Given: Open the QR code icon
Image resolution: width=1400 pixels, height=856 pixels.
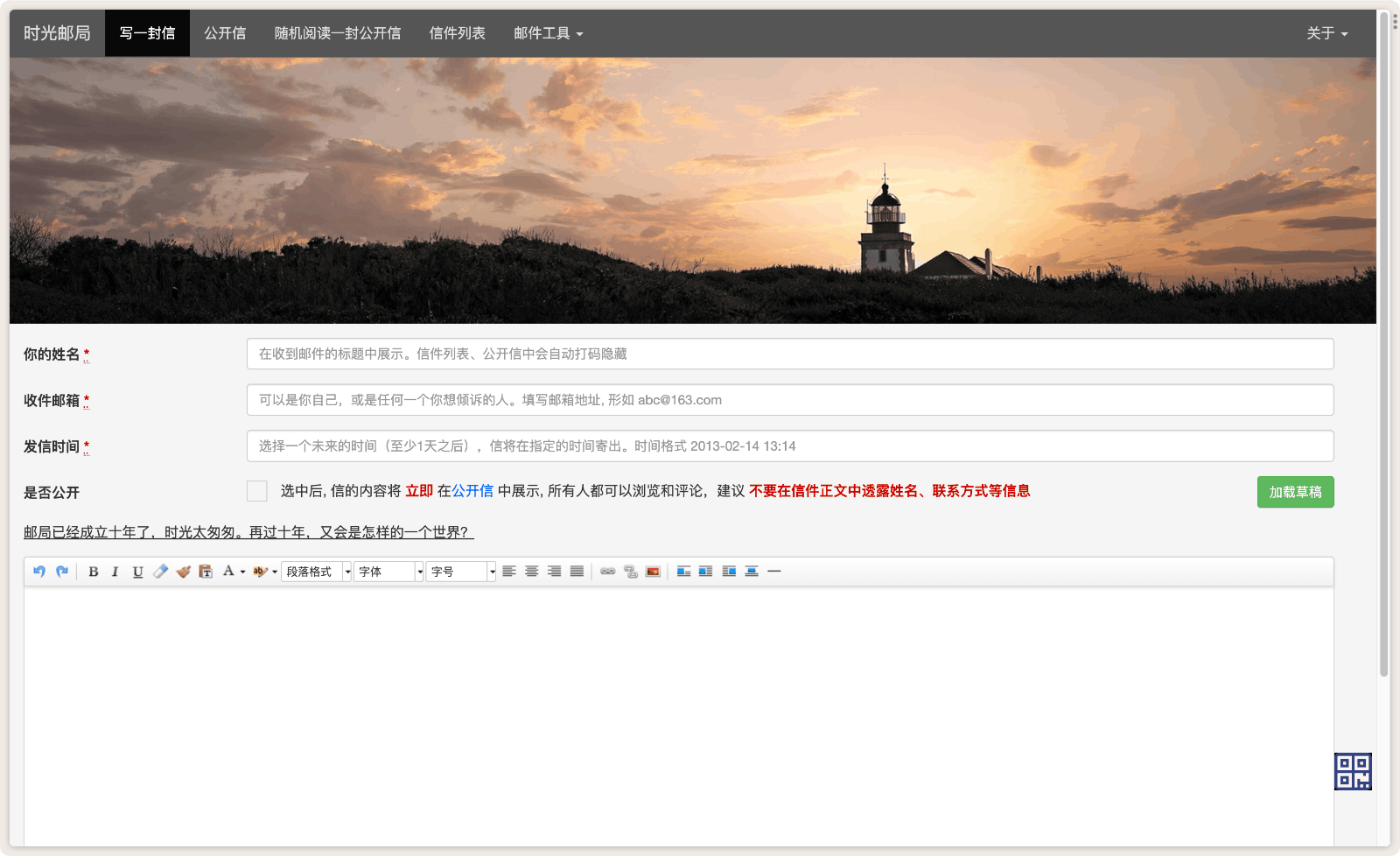Looking at the screenshot, I should (1353, 771).
